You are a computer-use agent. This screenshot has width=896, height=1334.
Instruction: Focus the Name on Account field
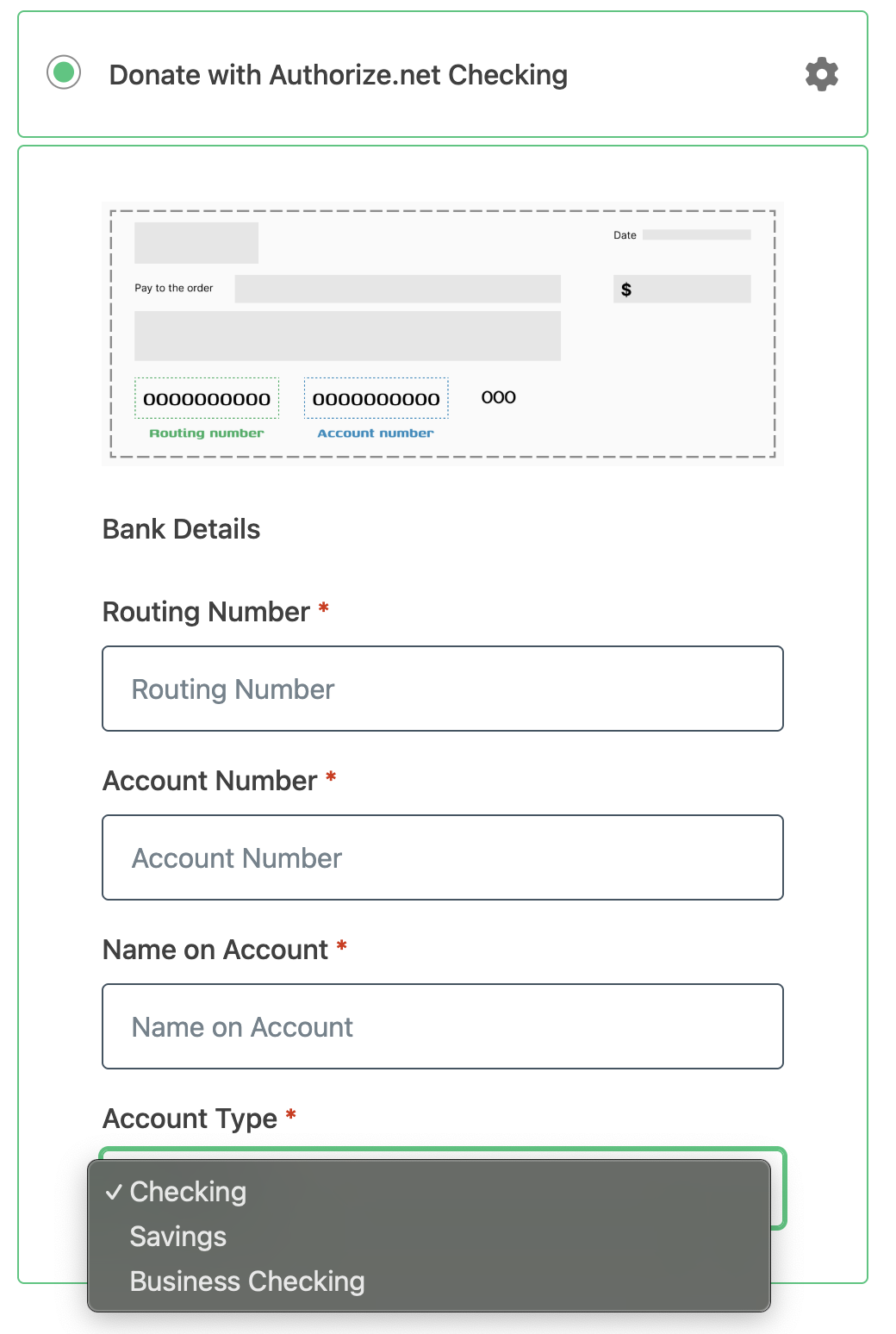point(442,1026)
